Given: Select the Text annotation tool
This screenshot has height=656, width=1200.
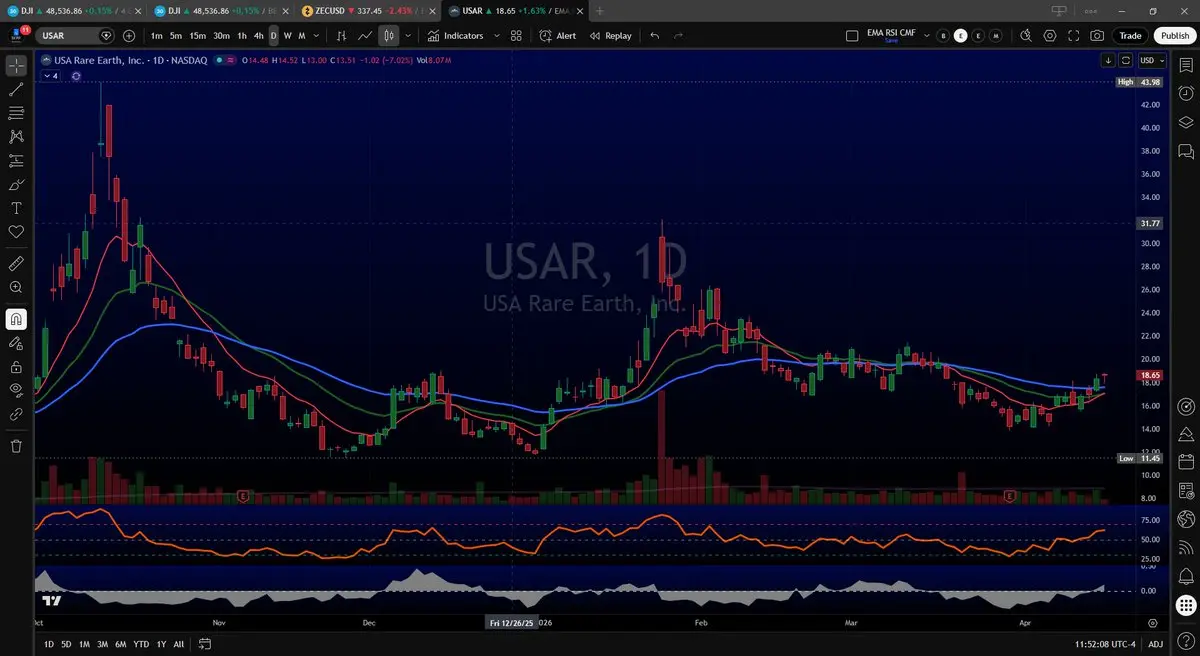Looking at the screenshot, I should point(16,208).
